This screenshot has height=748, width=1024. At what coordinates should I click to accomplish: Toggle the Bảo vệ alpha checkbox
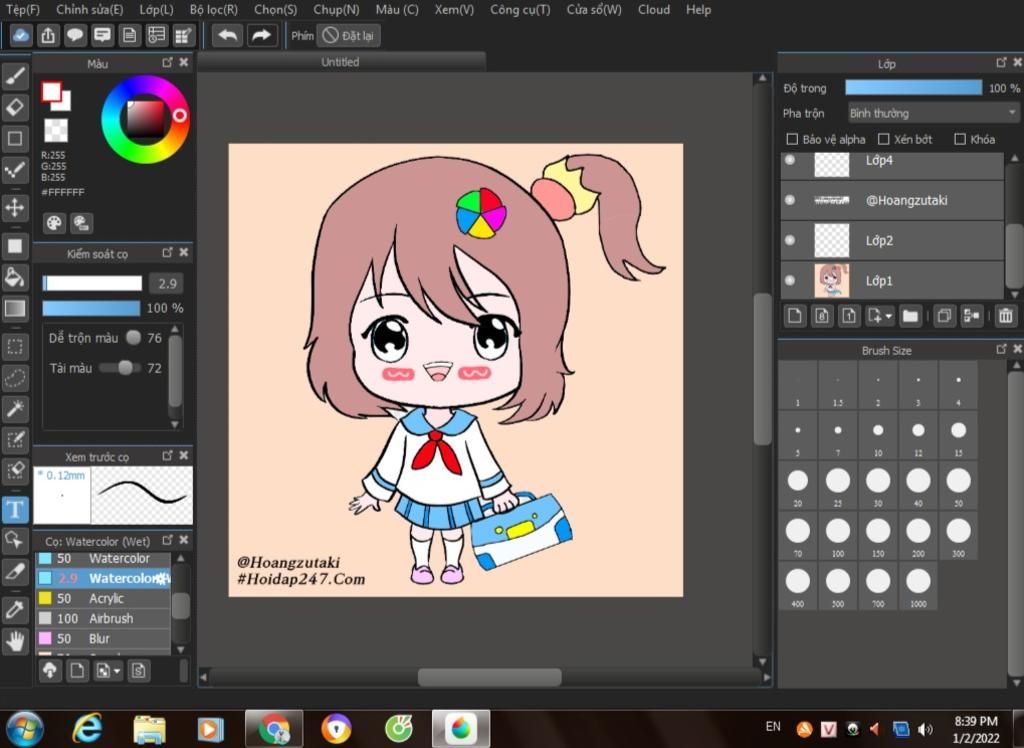click(x=792, y=139)
